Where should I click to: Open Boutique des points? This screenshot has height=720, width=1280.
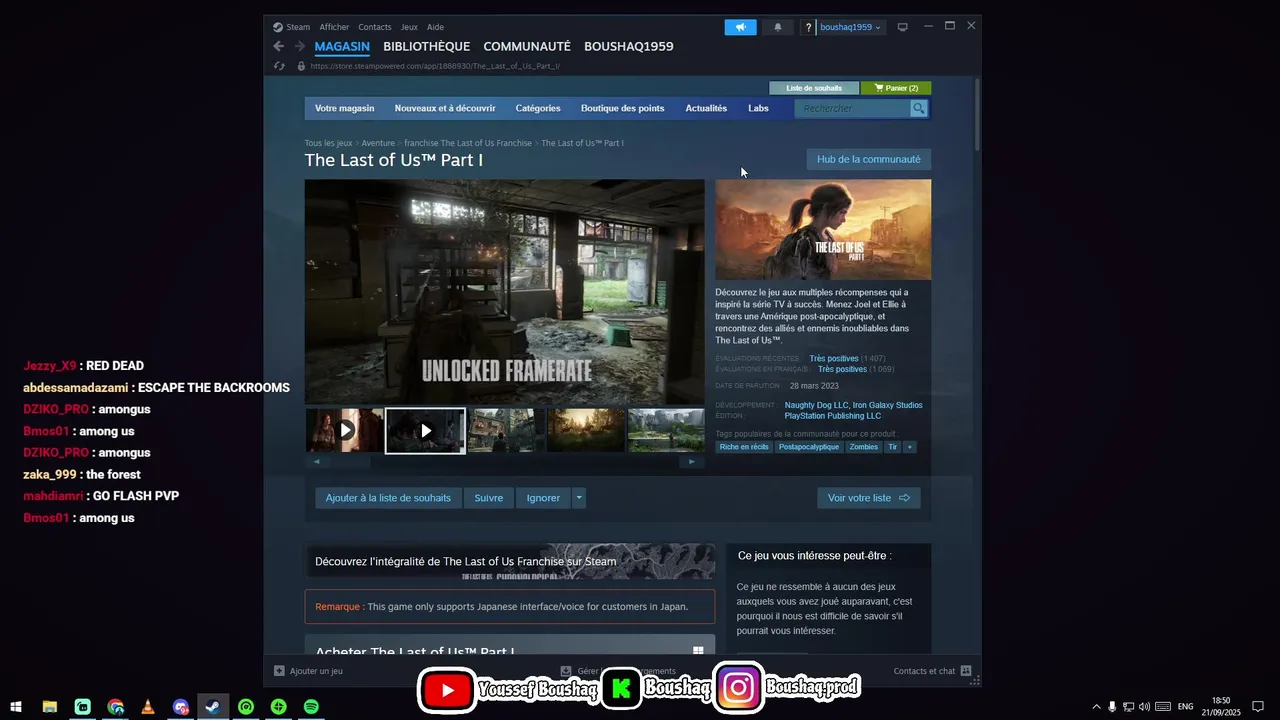click(622, 108)
